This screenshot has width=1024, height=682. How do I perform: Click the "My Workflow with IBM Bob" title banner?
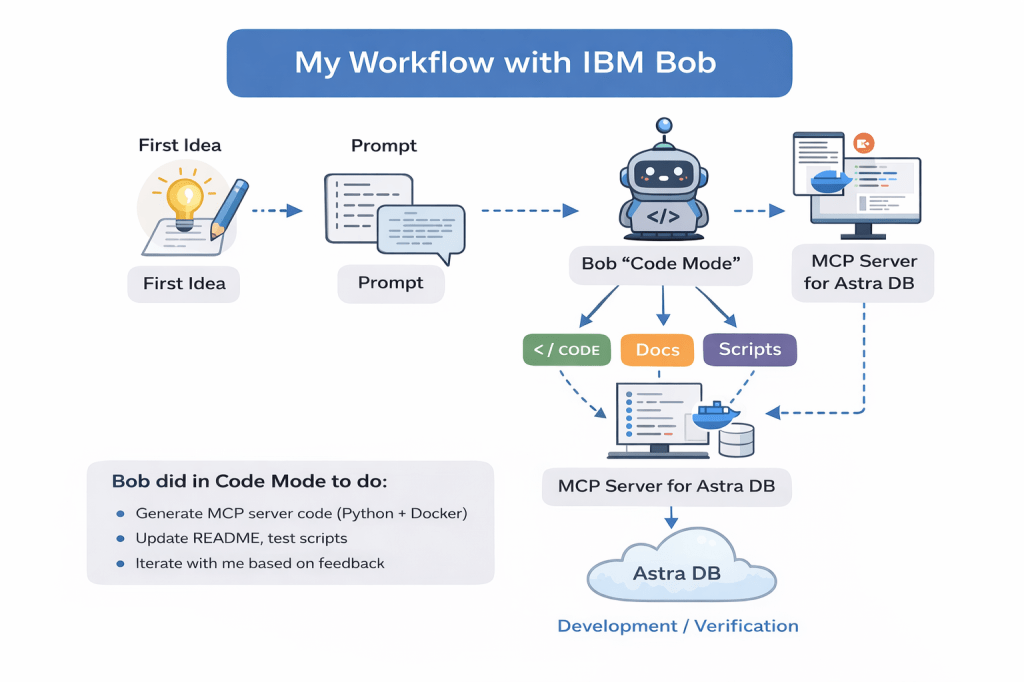[x=509, y=63]
